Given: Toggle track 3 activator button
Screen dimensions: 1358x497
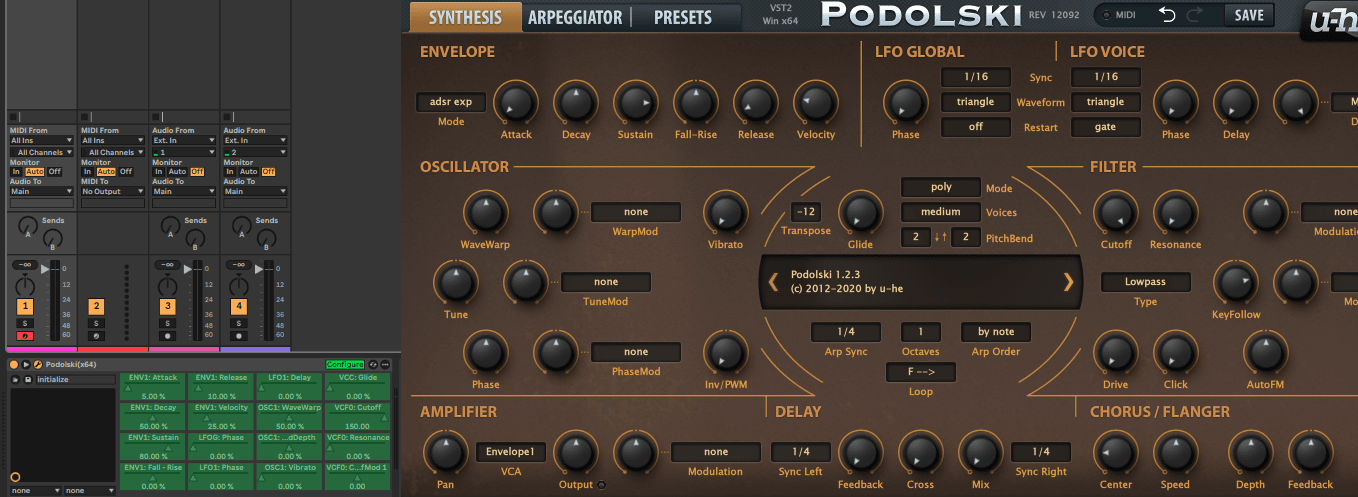Looking at the screenshot, I should click(x=167, y=306).
